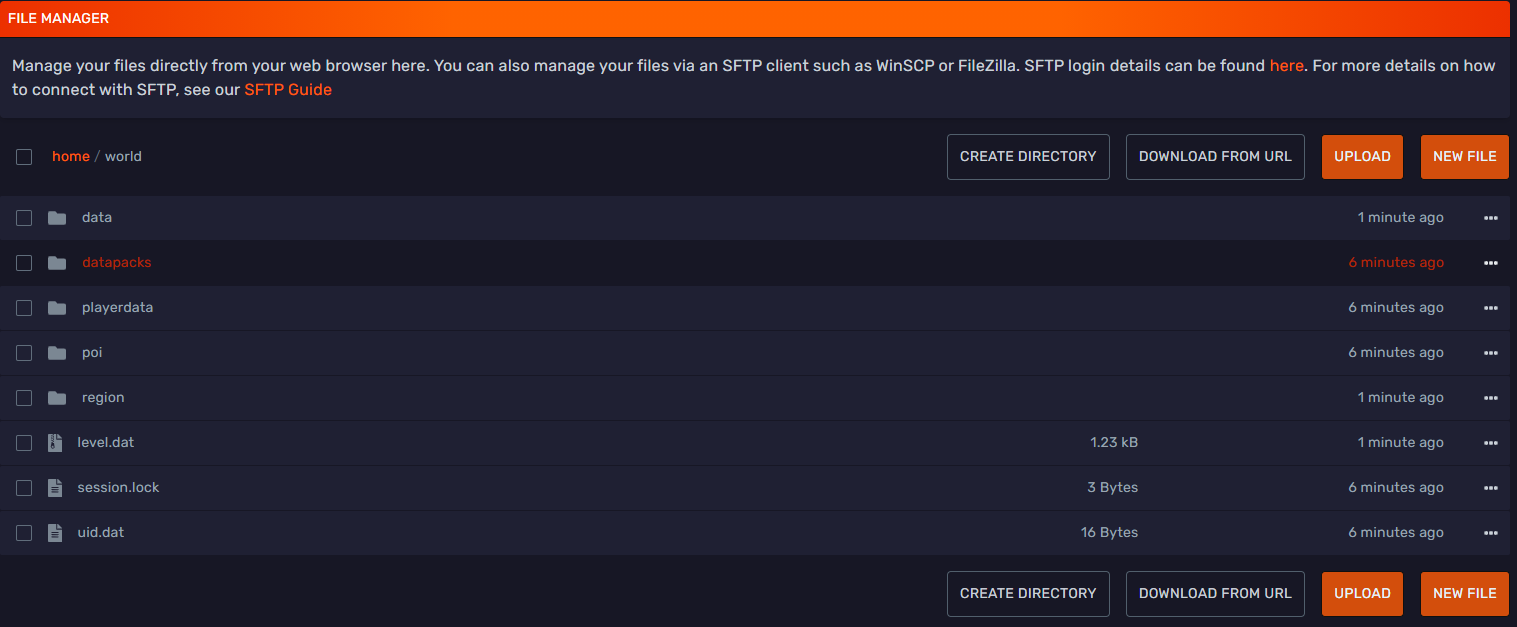Click the document icon beside session.lock

pos(55,488)
